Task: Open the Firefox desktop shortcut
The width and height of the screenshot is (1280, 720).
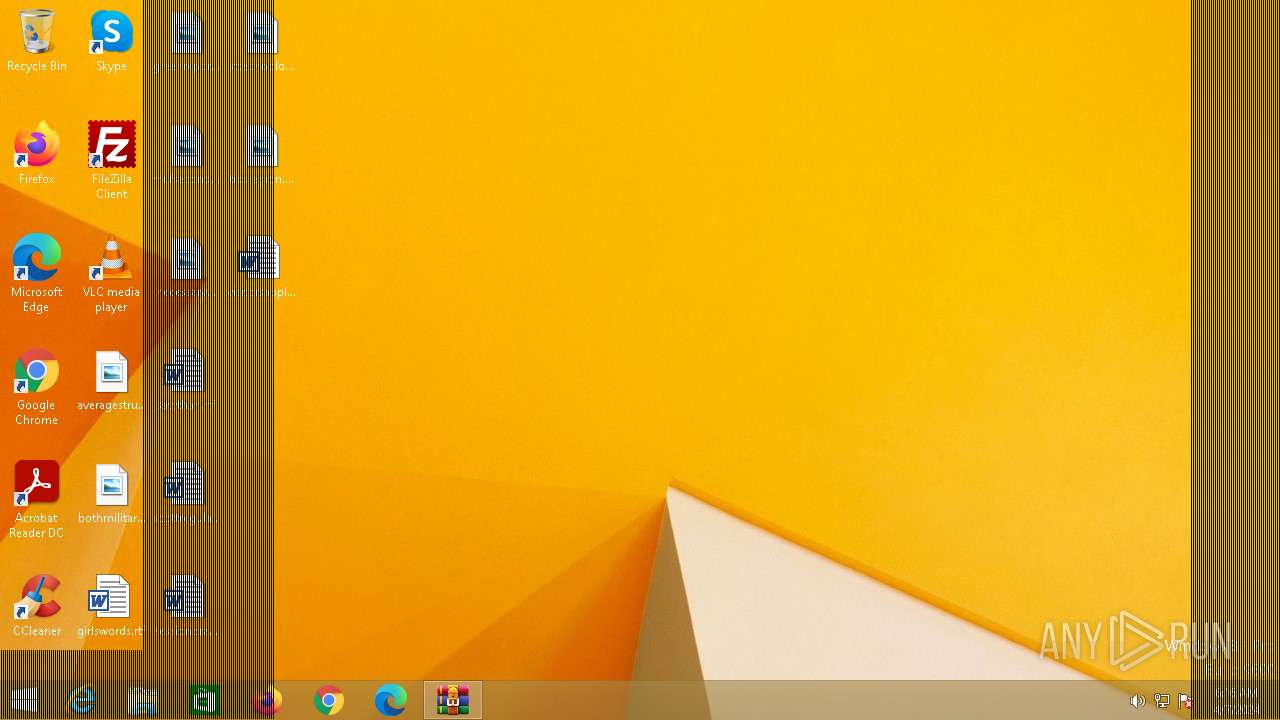Action: click(36, 154)
